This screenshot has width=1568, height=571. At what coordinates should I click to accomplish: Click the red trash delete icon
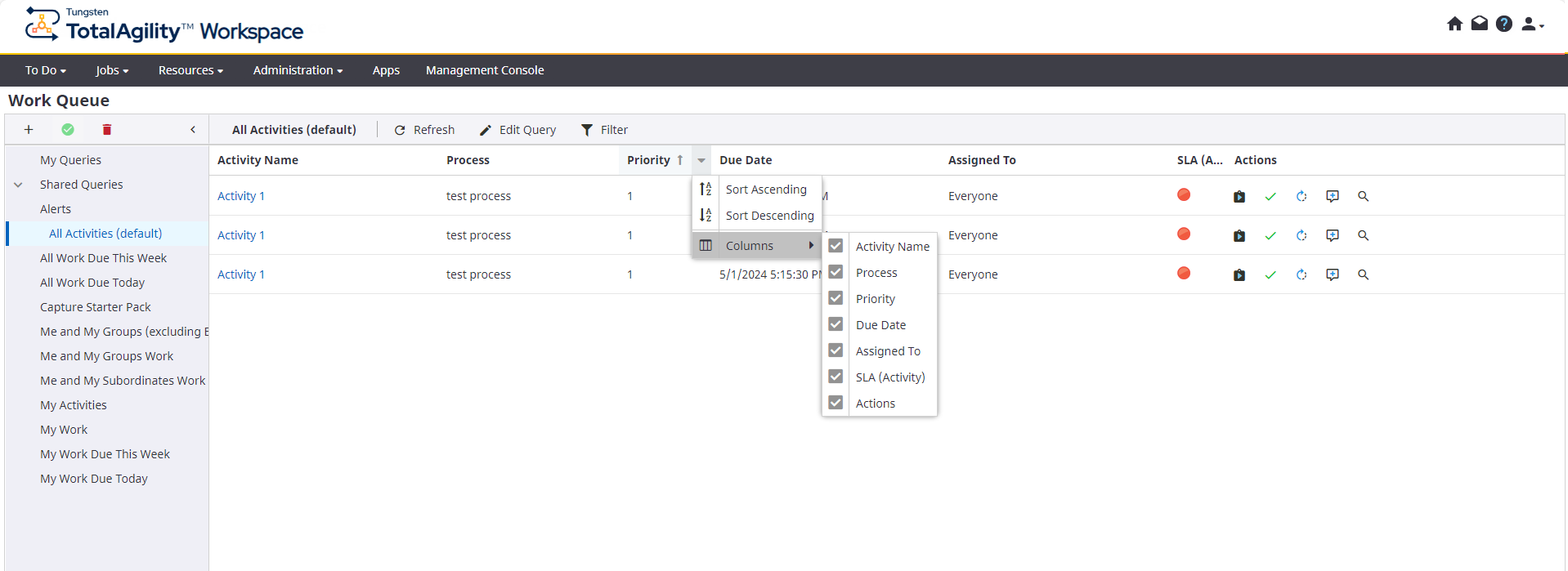(x=107, y=130)
